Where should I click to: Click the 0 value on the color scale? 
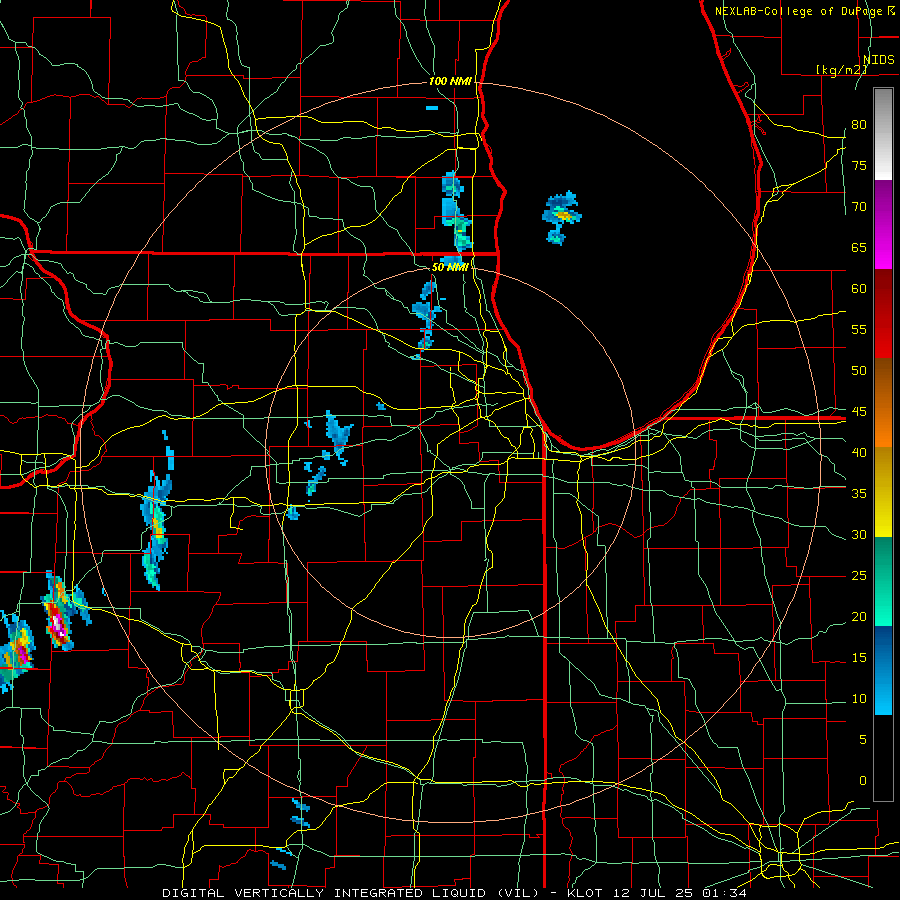pos(863,781)
